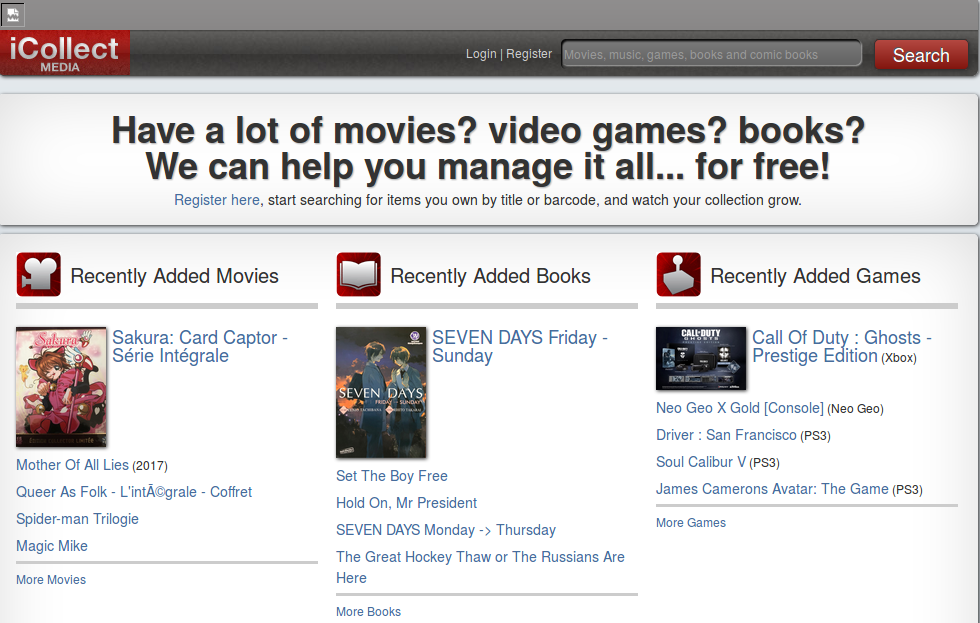Click the Recently Added Movies camera icon
Image resolution: width=980 pixels, height=623 pixels.
(x=39, y=274)
